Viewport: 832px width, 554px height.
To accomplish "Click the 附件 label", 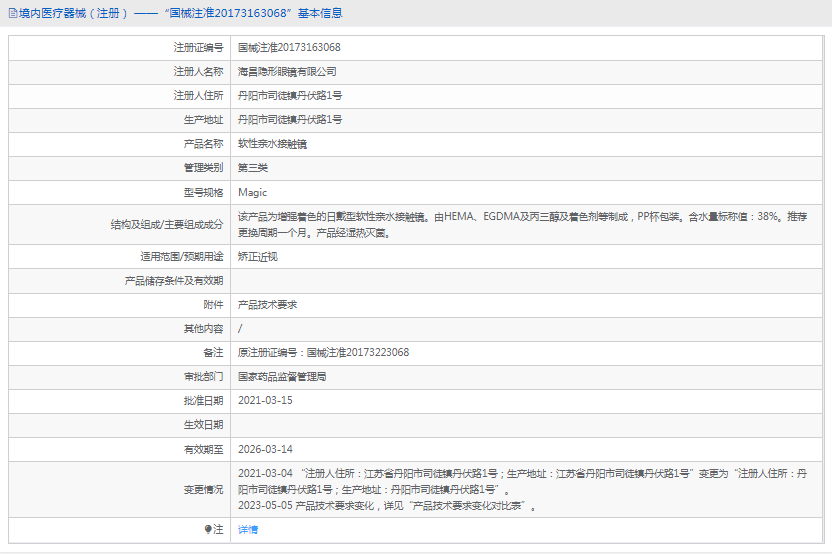I will coord(213,305).
